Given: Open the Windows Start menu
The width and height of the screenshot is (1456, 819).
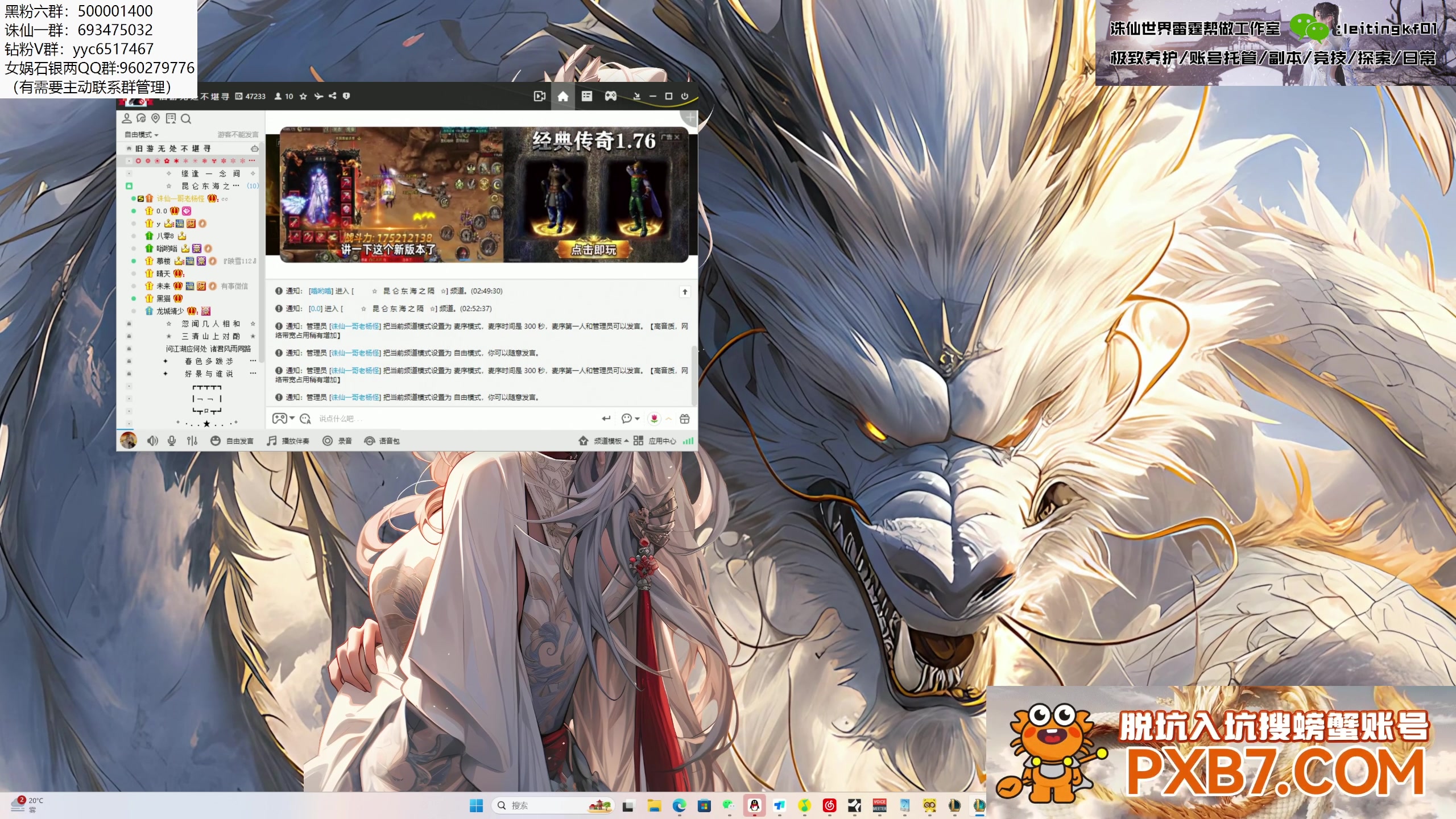Looking at the screenshot, I should coord(476,805).
